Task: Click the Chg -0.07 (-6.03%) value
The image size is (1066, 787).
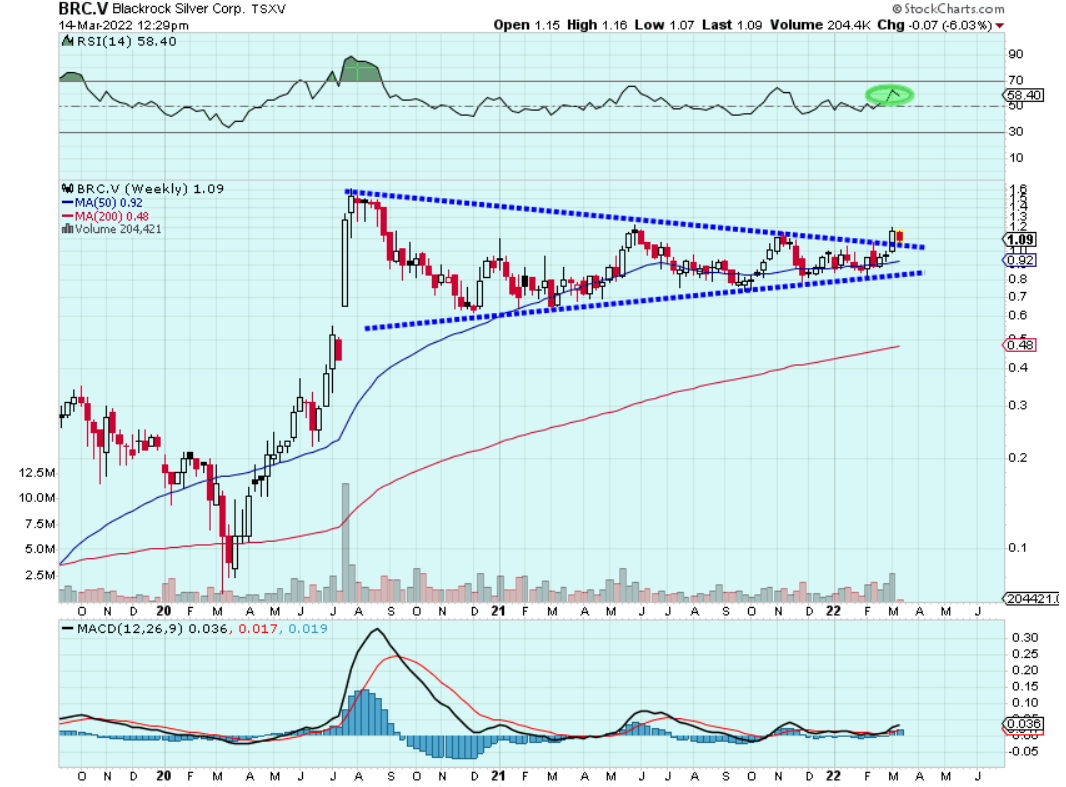Action: point(935,25)
